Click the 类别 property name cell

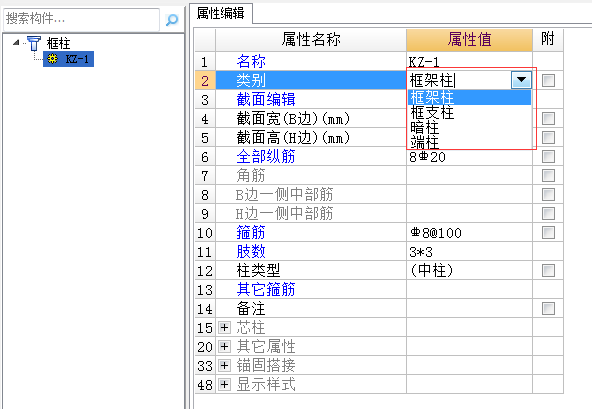311,80
